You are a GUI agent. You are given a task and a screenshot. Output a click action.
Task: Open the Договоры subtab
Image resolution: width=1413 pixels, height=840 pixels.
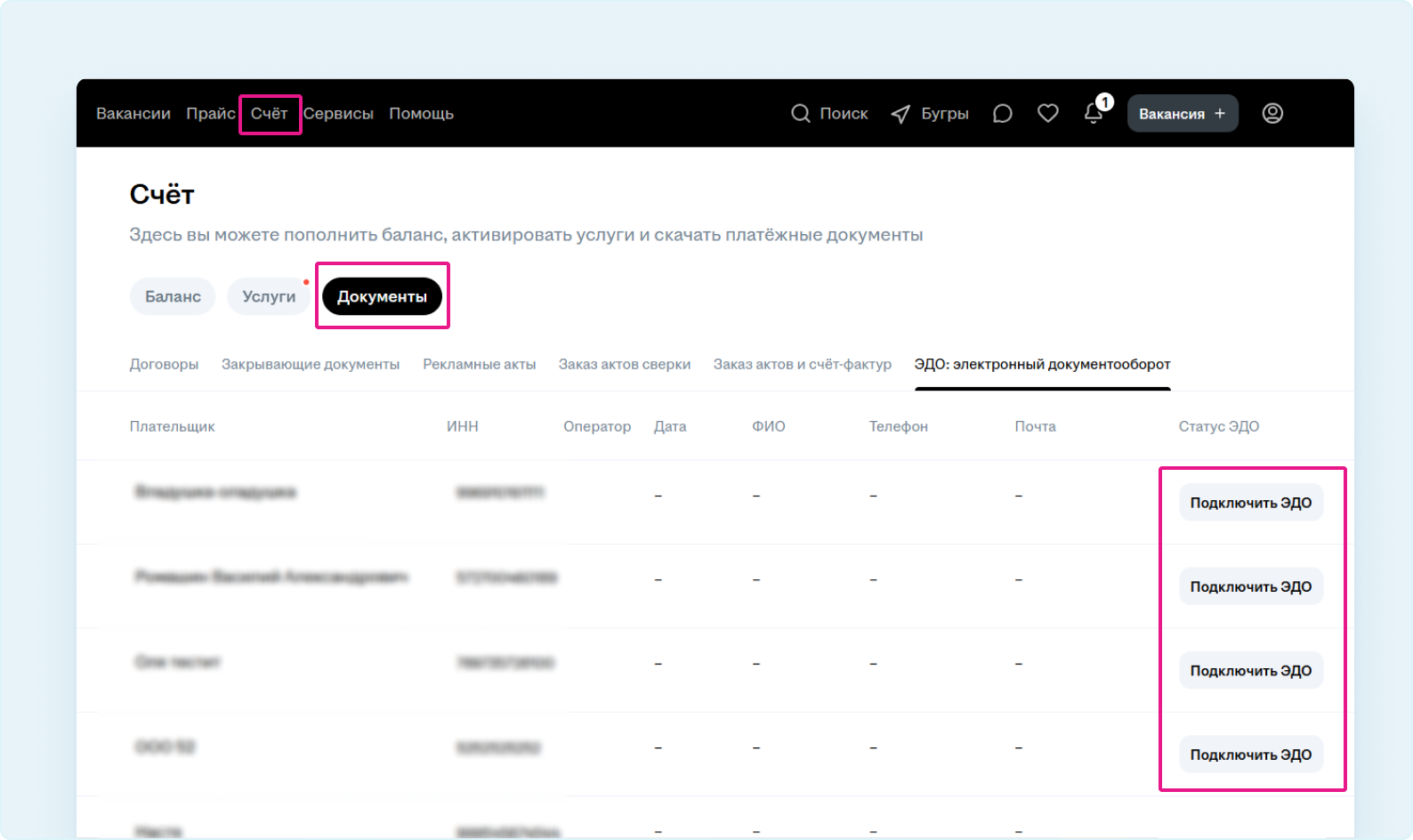click(164, 364)
